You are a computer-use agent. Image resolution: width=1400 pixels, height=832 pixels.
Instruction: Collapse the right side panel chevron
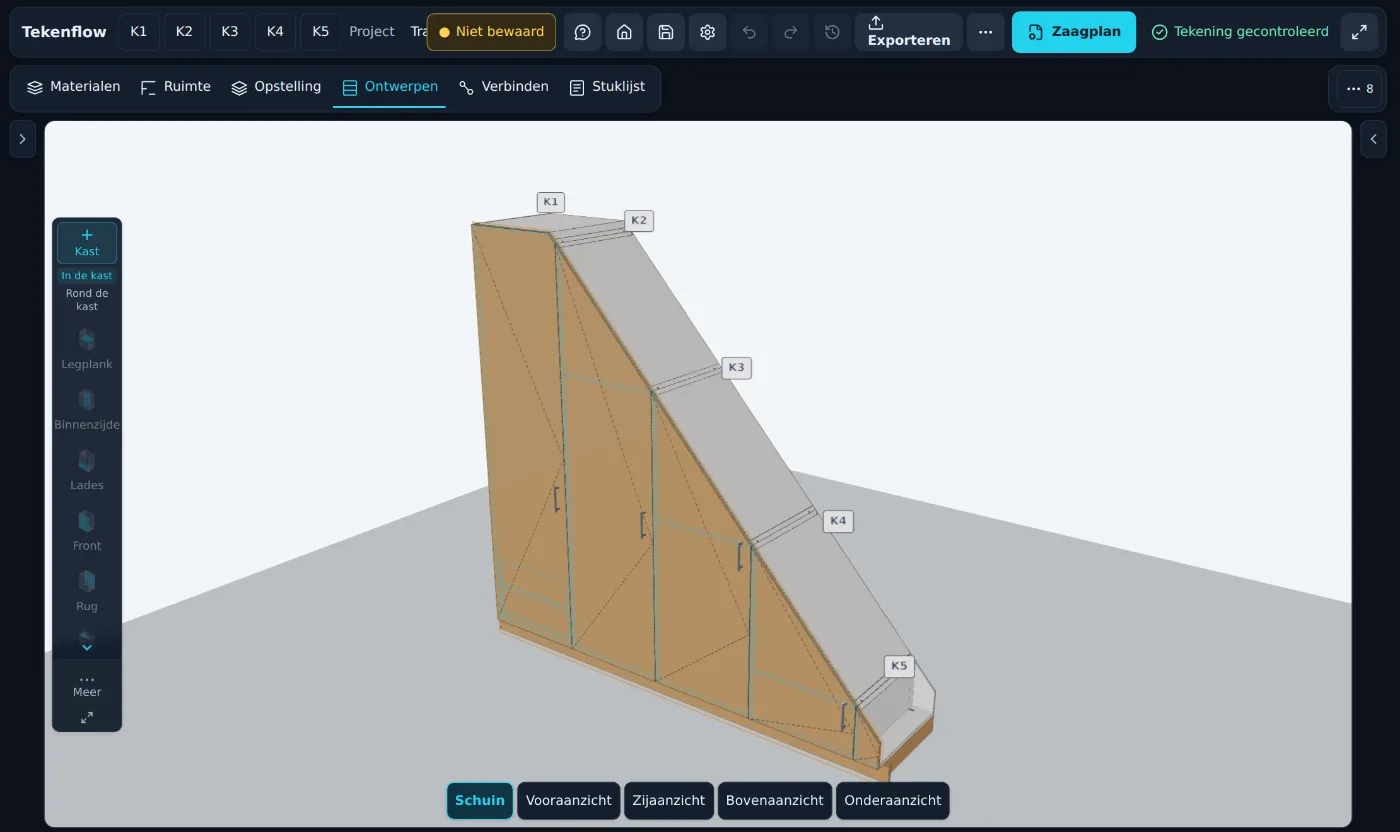1374,139
